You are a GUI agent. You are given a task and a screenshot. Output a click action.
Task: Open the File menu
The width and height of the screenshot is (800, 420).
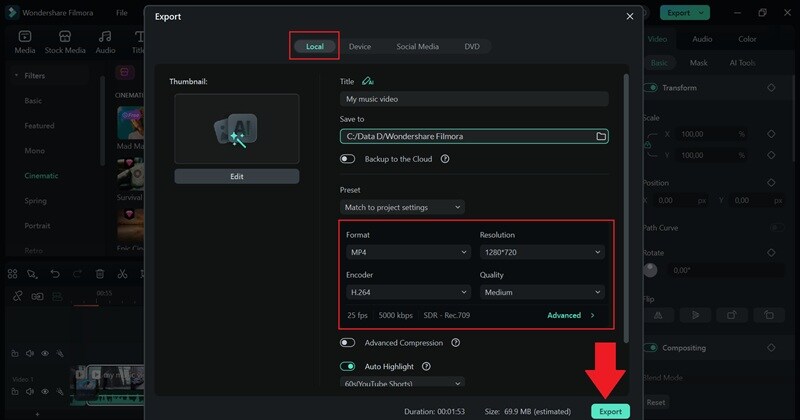(x=121, y=13)
